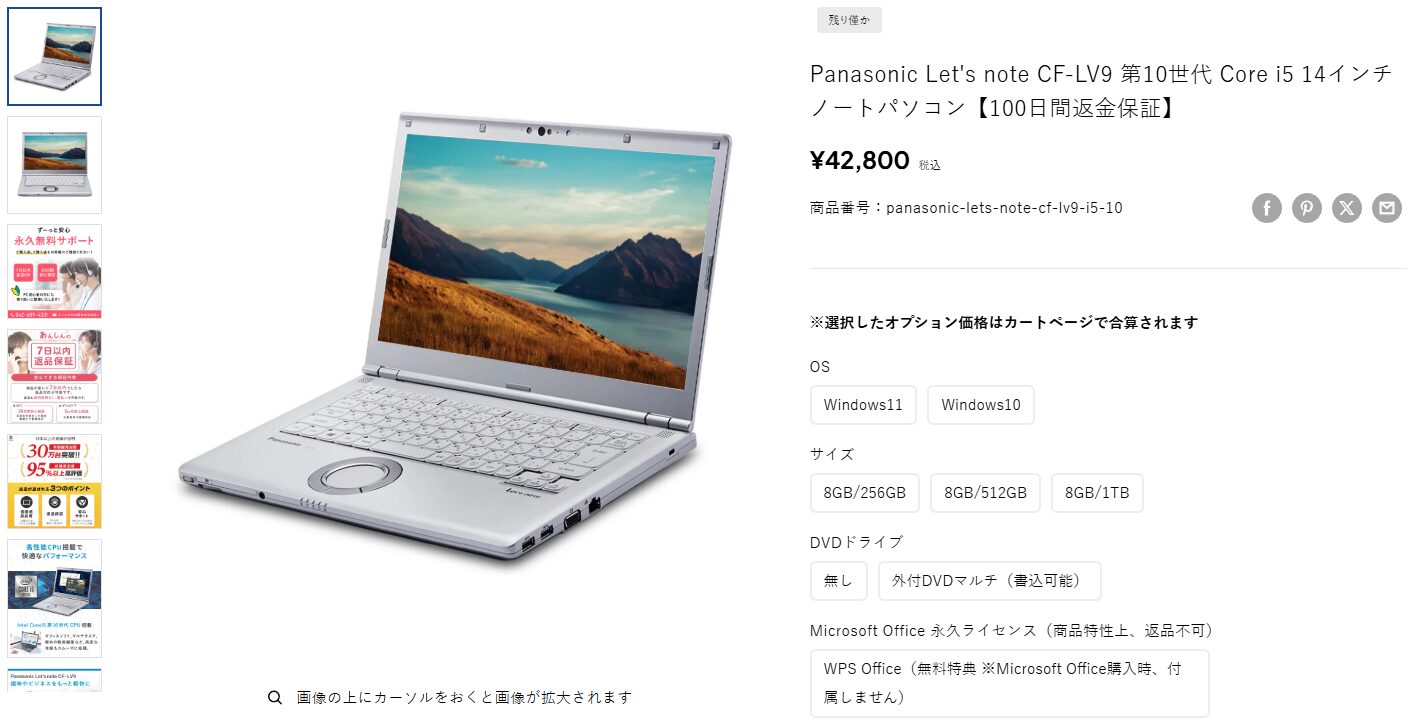The image size is (1416, 727).
Task: Share product via email icon
Action: pyautogui.click(x=1387, y=208)
